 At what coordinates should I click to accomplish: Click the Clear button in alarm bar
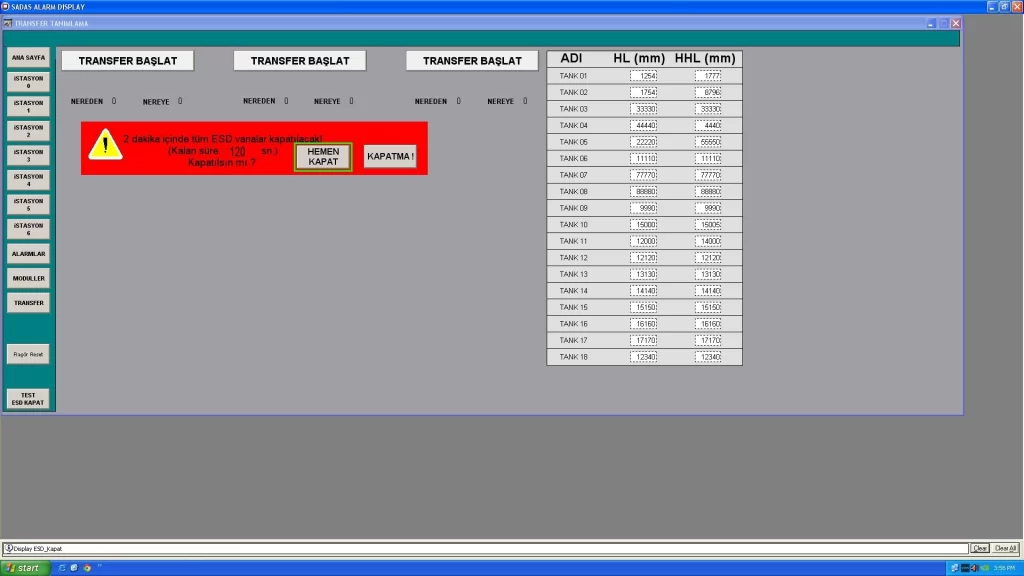[x=980, y=548]
